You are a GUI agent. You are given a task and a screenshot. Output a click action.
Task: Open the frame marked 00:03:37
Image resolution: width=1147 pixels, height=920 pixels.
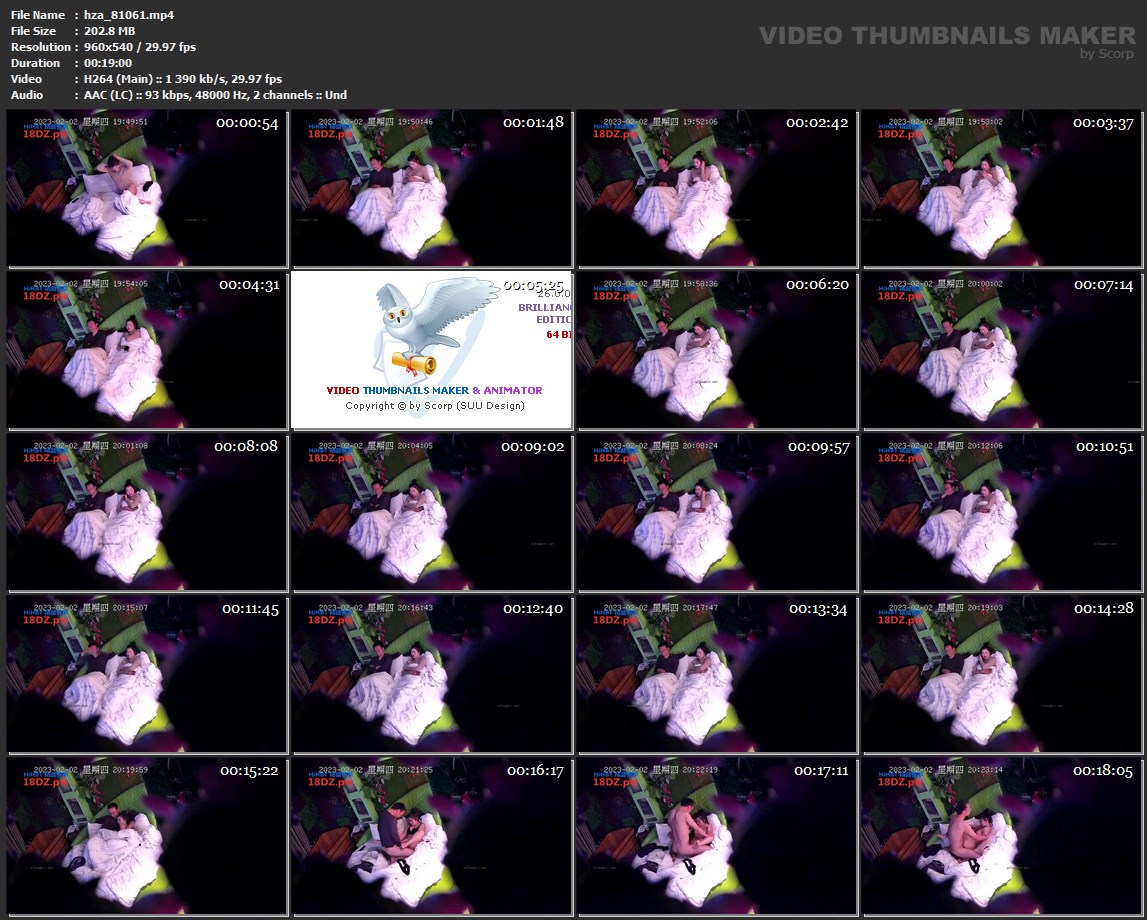[x=1001, y=189]
